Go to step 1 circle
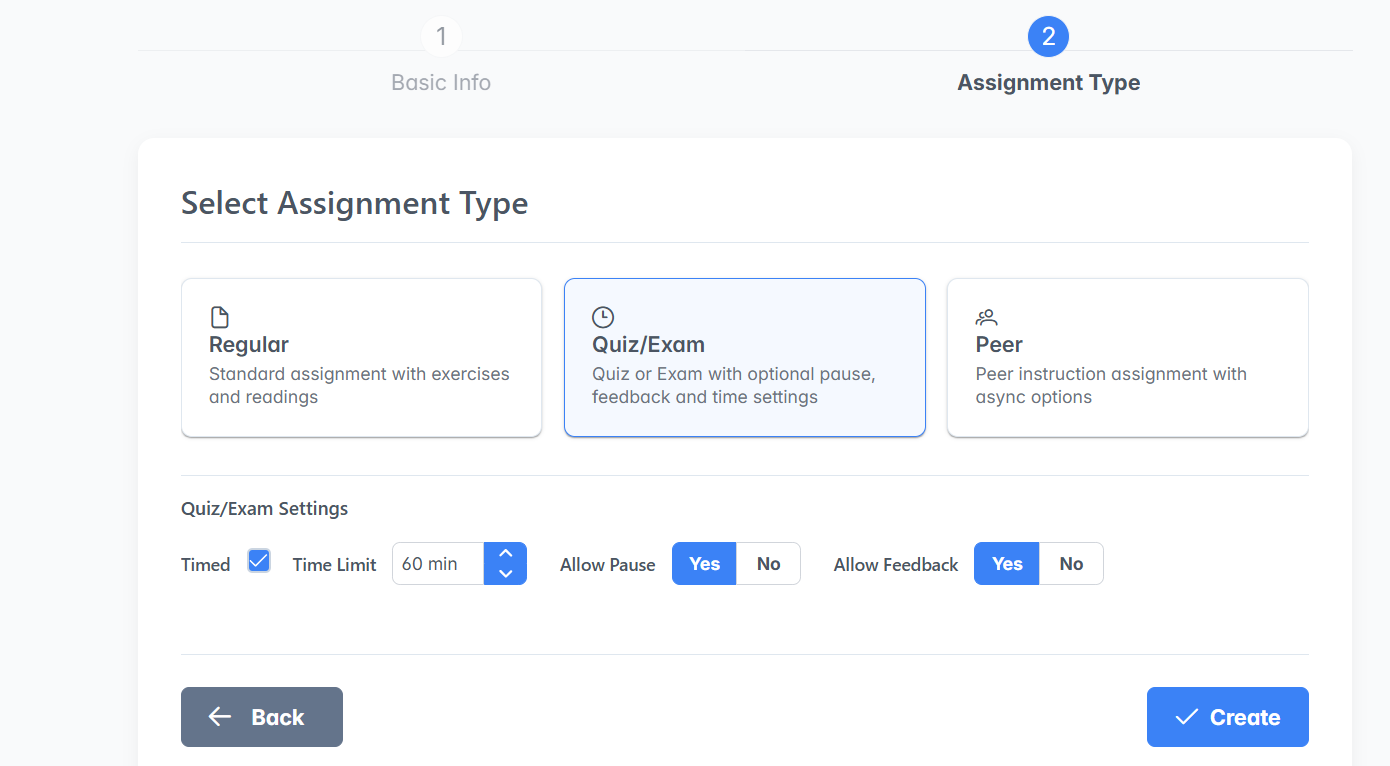 tap(441, 37)
